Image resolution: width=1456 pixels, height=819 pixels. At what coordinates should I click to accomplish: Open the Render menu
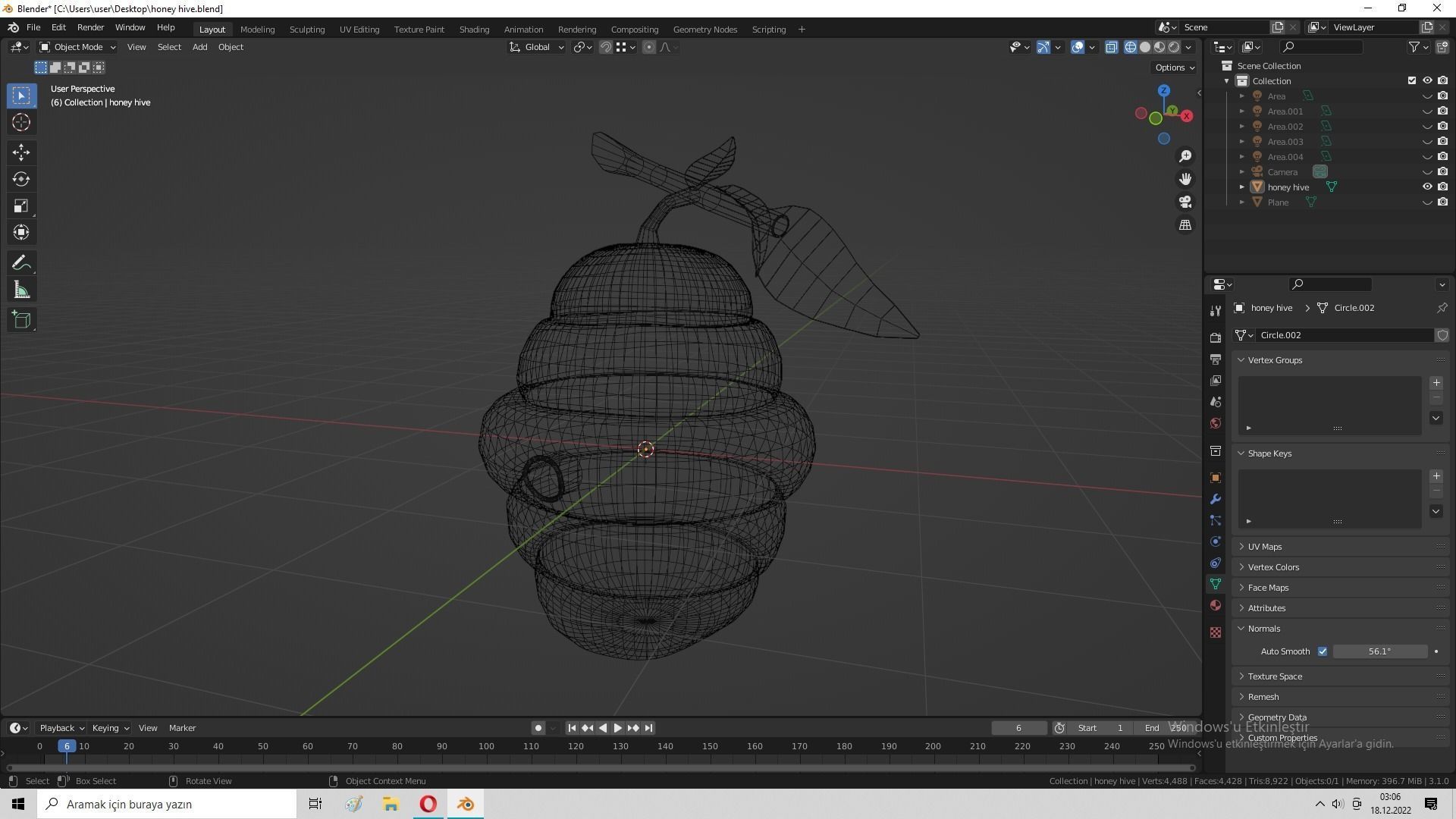pos(90,27)
